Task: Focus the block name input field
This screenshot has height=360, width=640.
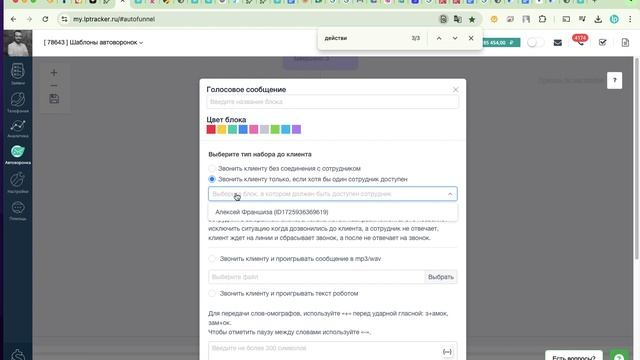Action: click(x=333, y=102)
